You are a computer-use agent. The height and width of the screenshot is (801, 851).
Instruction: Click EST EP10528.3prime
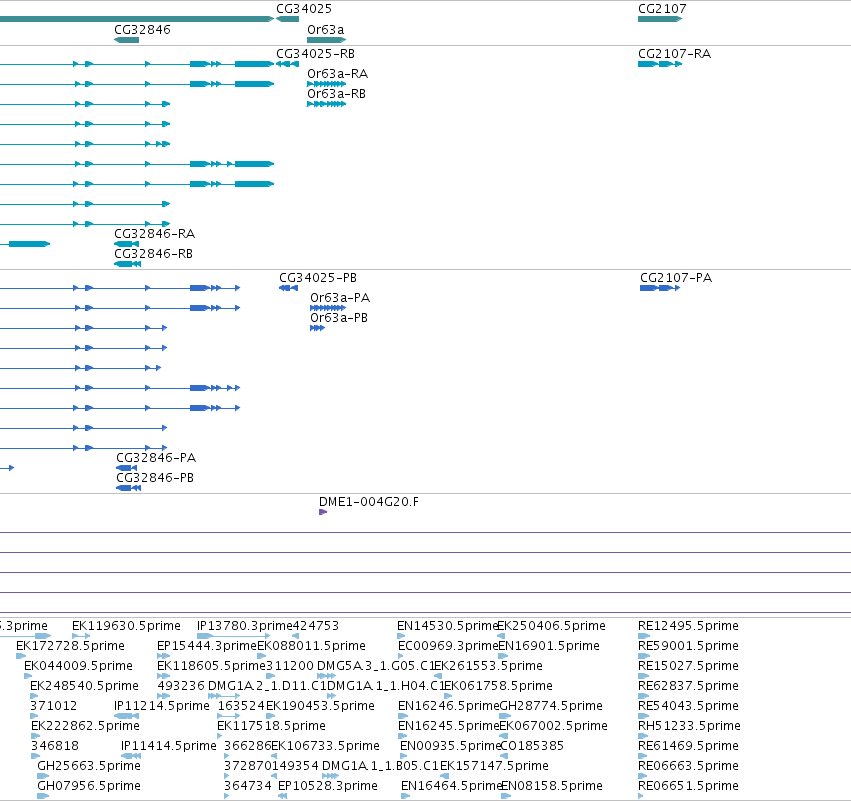coord(328,786)
